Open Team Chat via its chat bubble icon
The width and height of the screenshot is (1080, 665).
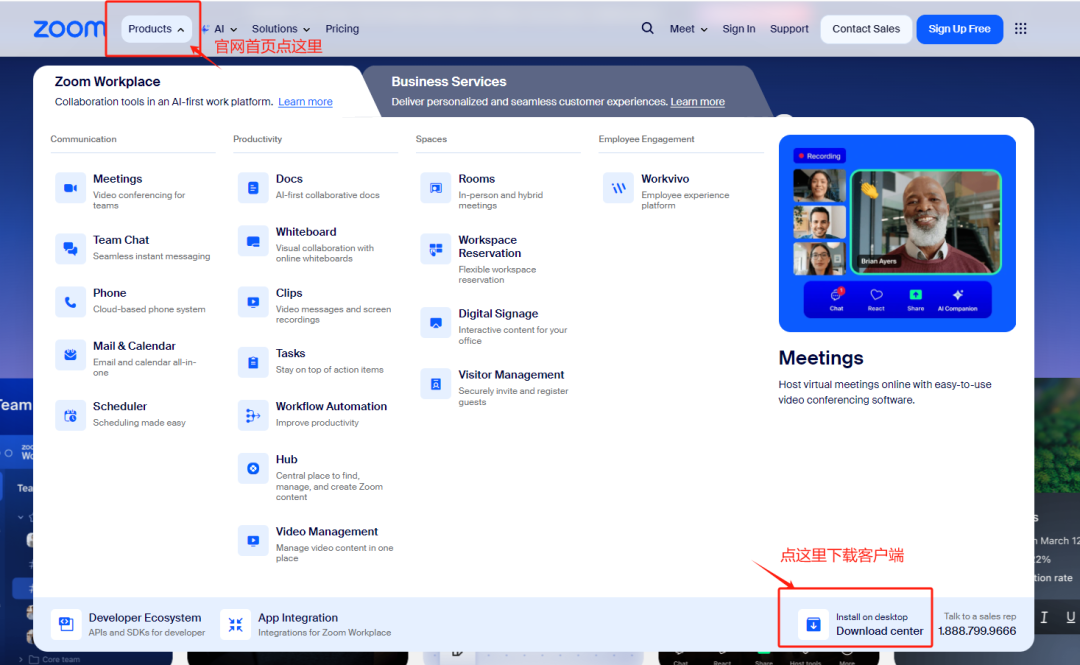[70, 248]
